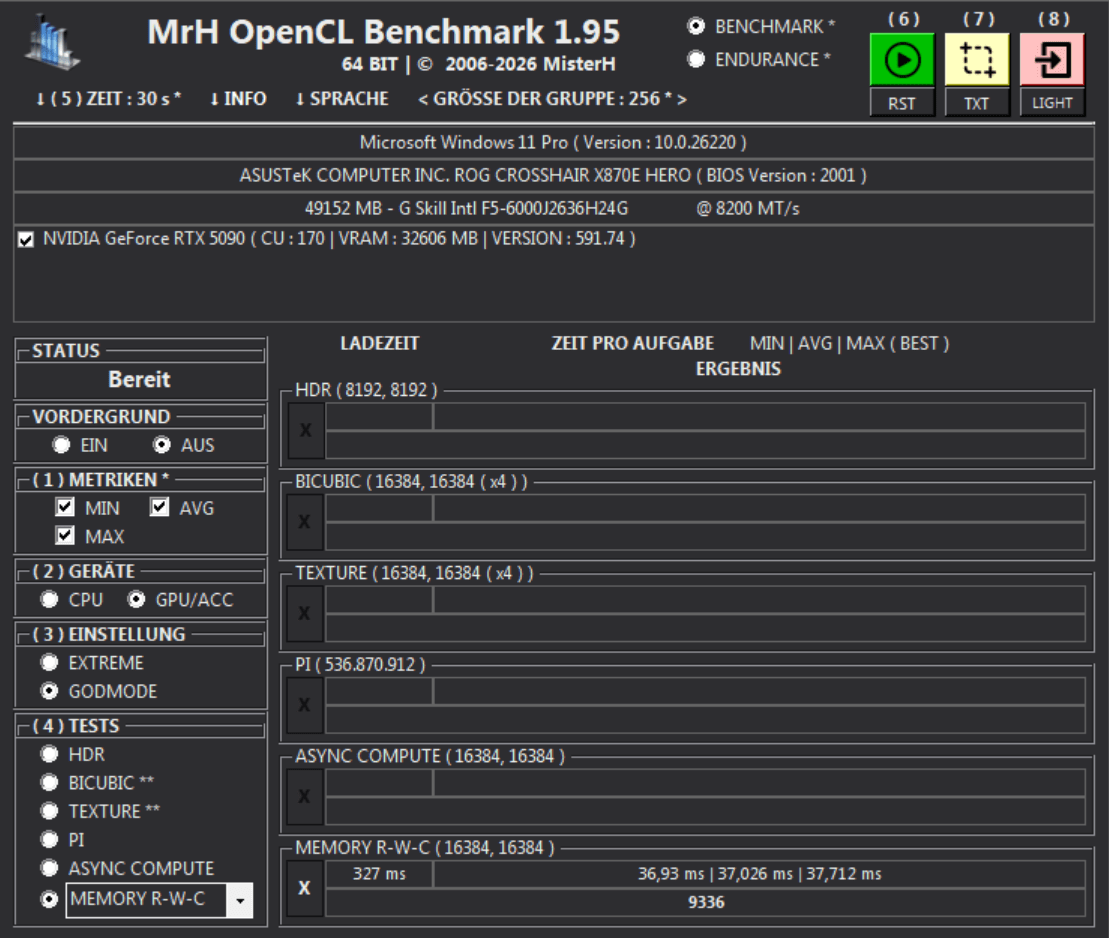Select GPU/ACC as device
Viewport: 1109px width, 938px height.
click(x=137, y=600)
